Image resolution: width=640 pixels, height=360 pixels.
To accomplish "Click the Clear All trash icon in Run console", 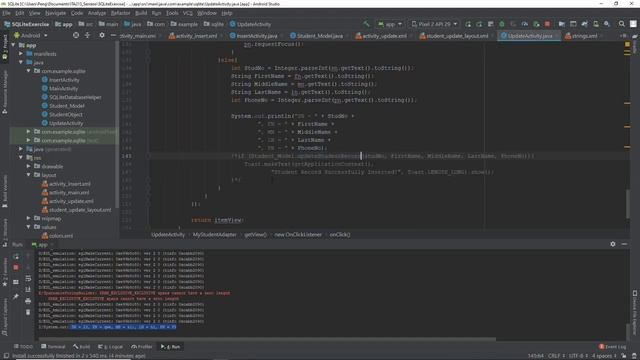I will coord(28,312).
